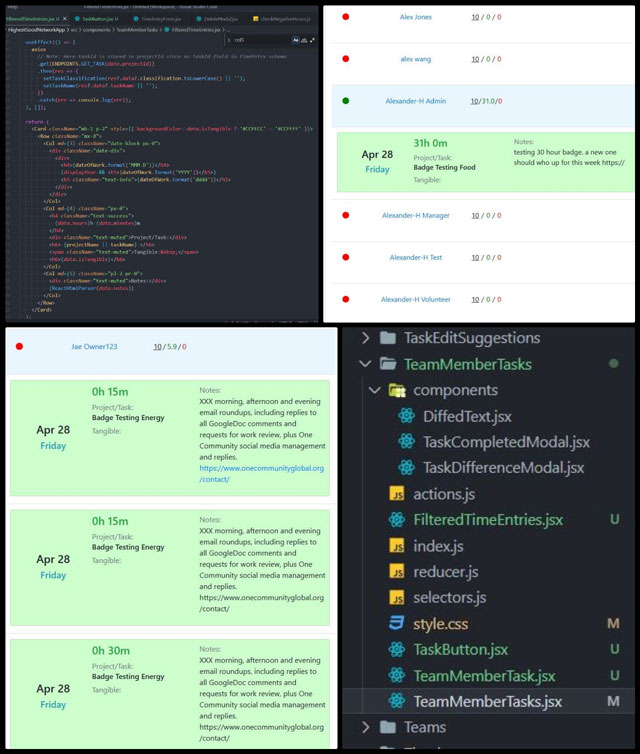Toggle Match Case in the find widget
640x754 pixels.
(297, 39)
